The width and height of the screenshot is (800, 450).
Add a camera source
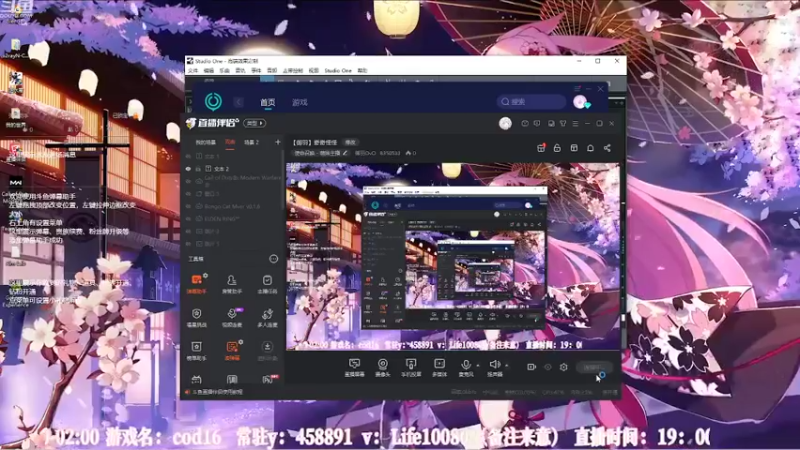tap(383, 367)
